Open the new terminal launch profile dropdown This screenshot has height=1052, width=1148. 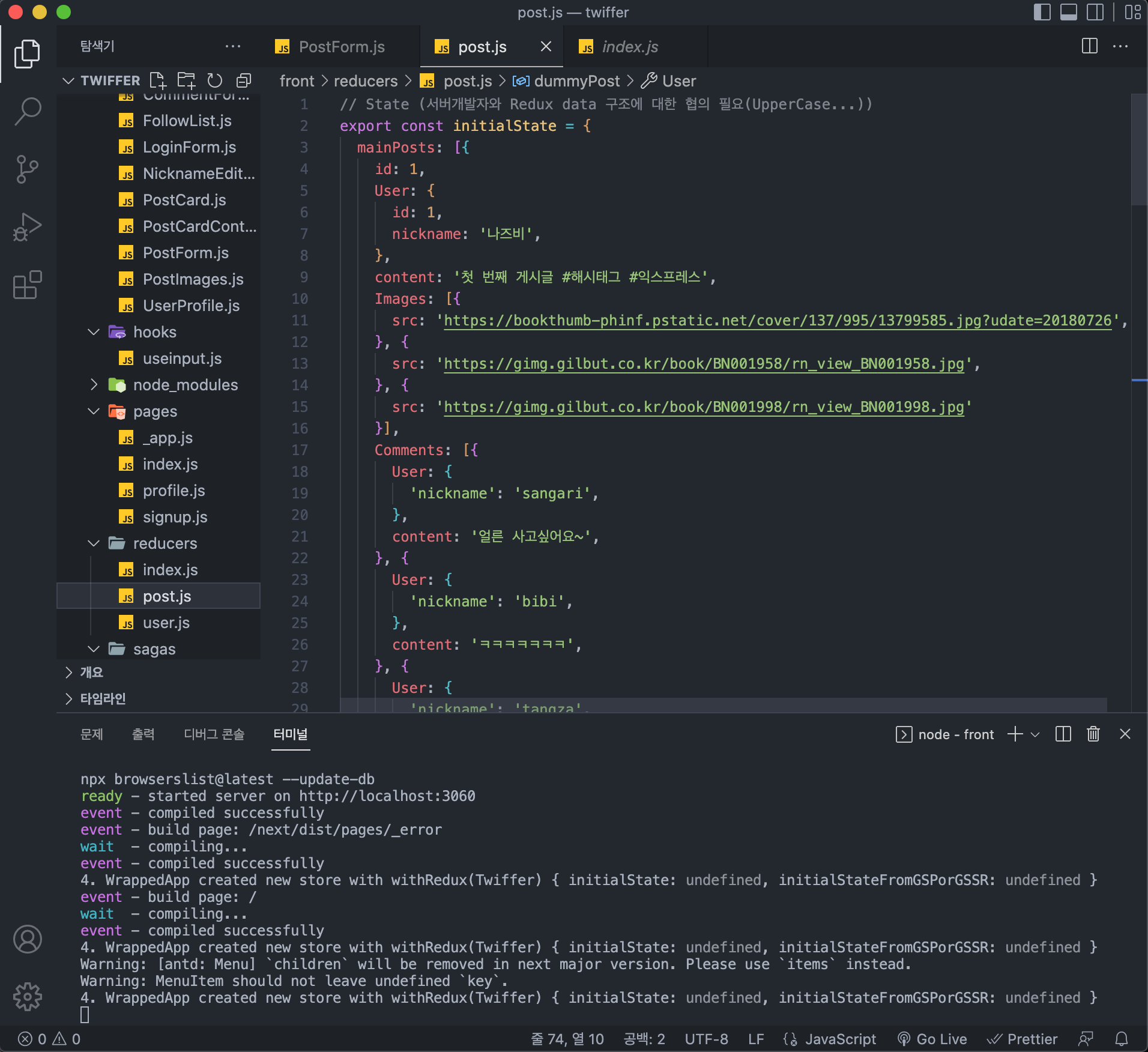tap(1035, 734)
